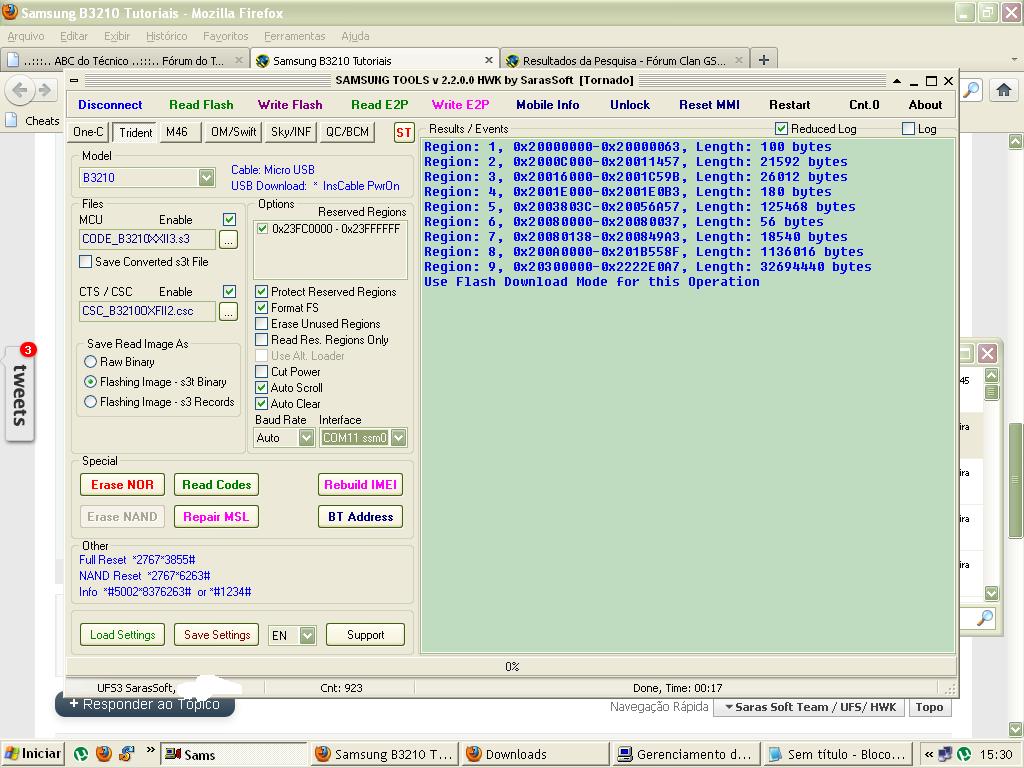Browse for CTS/CSC file with ellipsis button

[228, 312]
